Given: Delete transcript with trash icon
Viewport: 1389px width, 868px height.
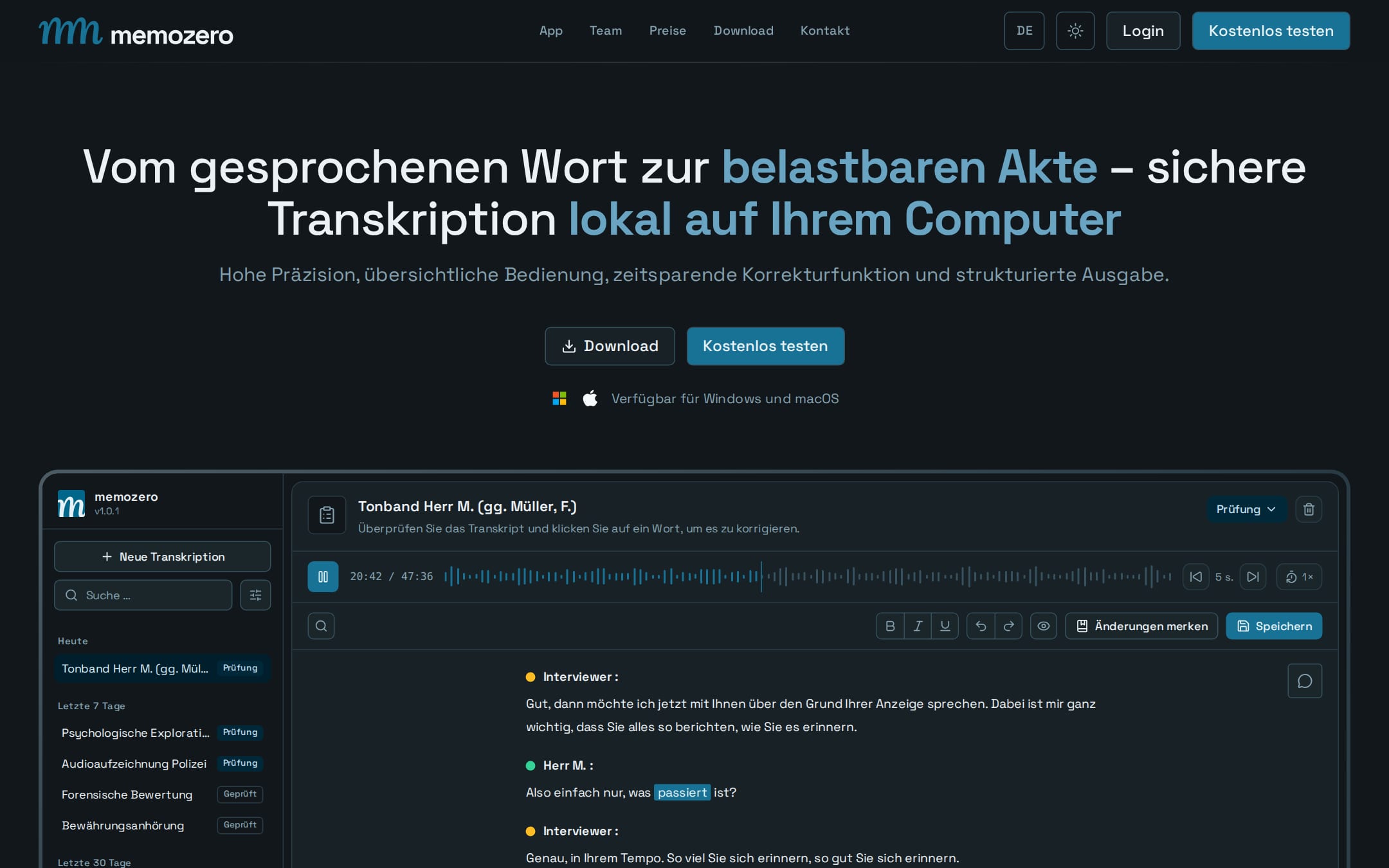Looking at the screenshot, I should 1309,509.
